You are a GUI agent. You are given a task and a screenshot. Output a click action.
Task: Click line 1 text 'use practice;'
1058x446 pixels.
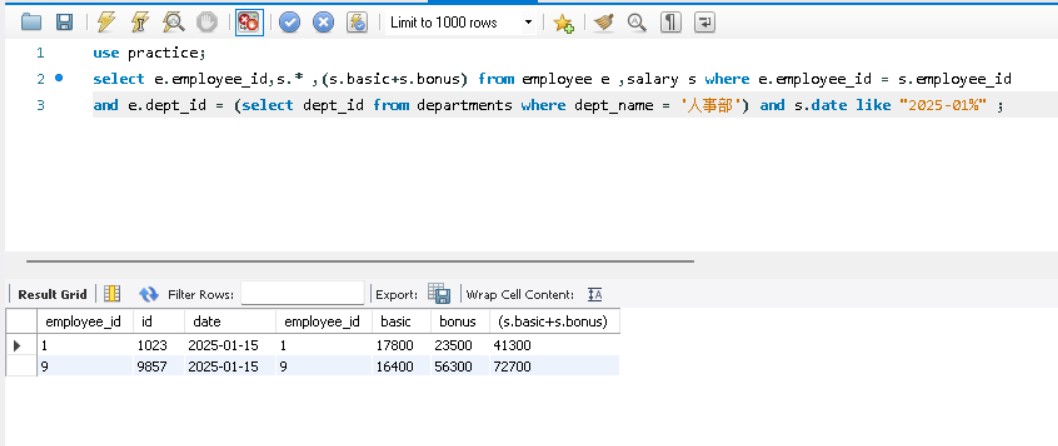[x=148, y=53]
